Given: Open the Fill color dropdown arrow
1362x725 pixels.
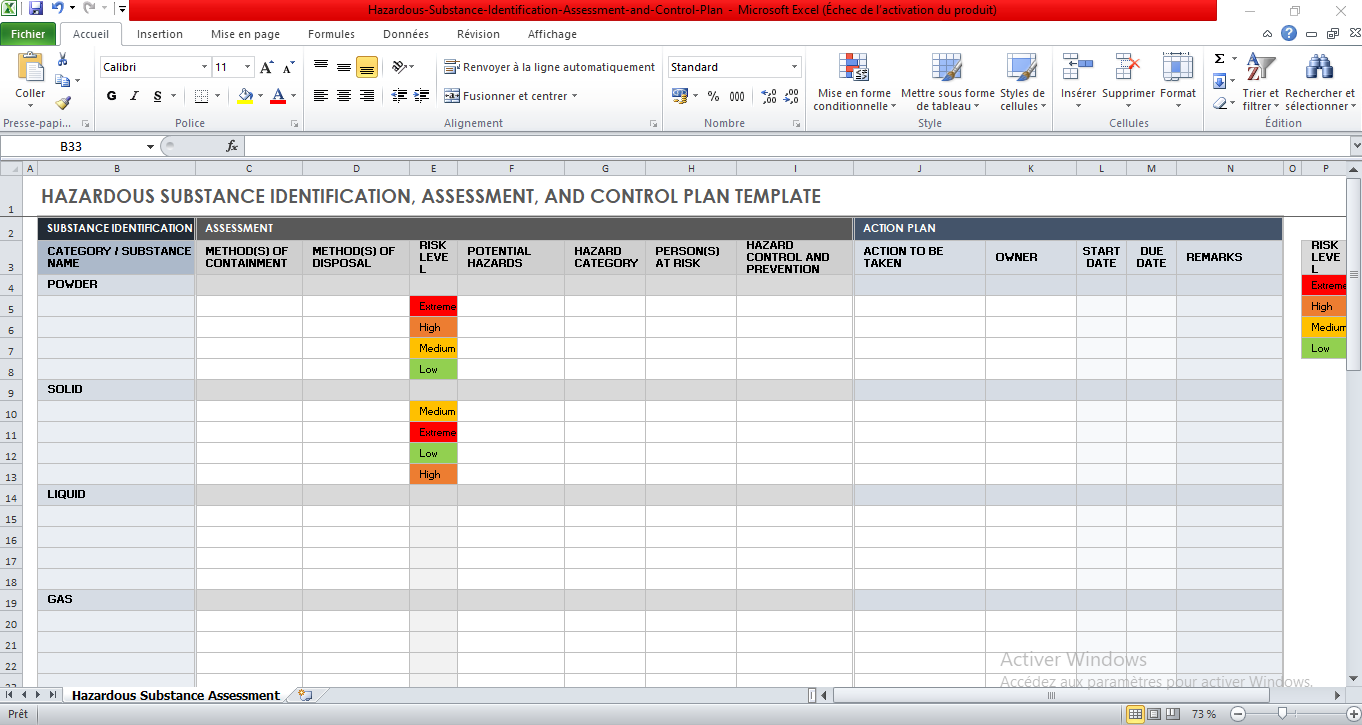Looking at the screenshot, I should pos(260,96).
